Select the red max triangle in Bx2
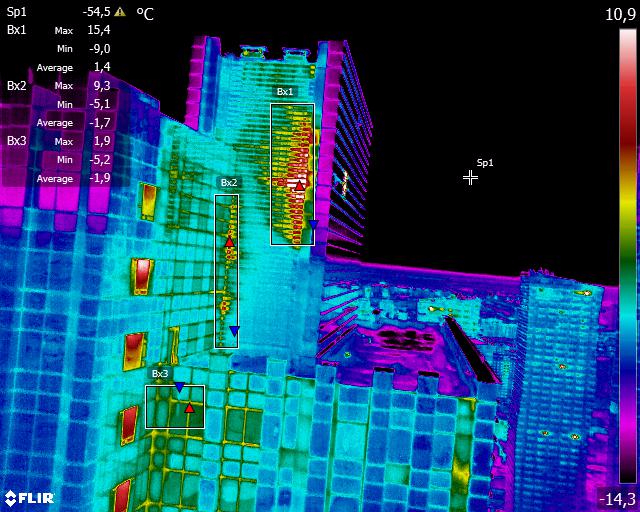This screenshot has width=640, height=512. click(229, 242)
